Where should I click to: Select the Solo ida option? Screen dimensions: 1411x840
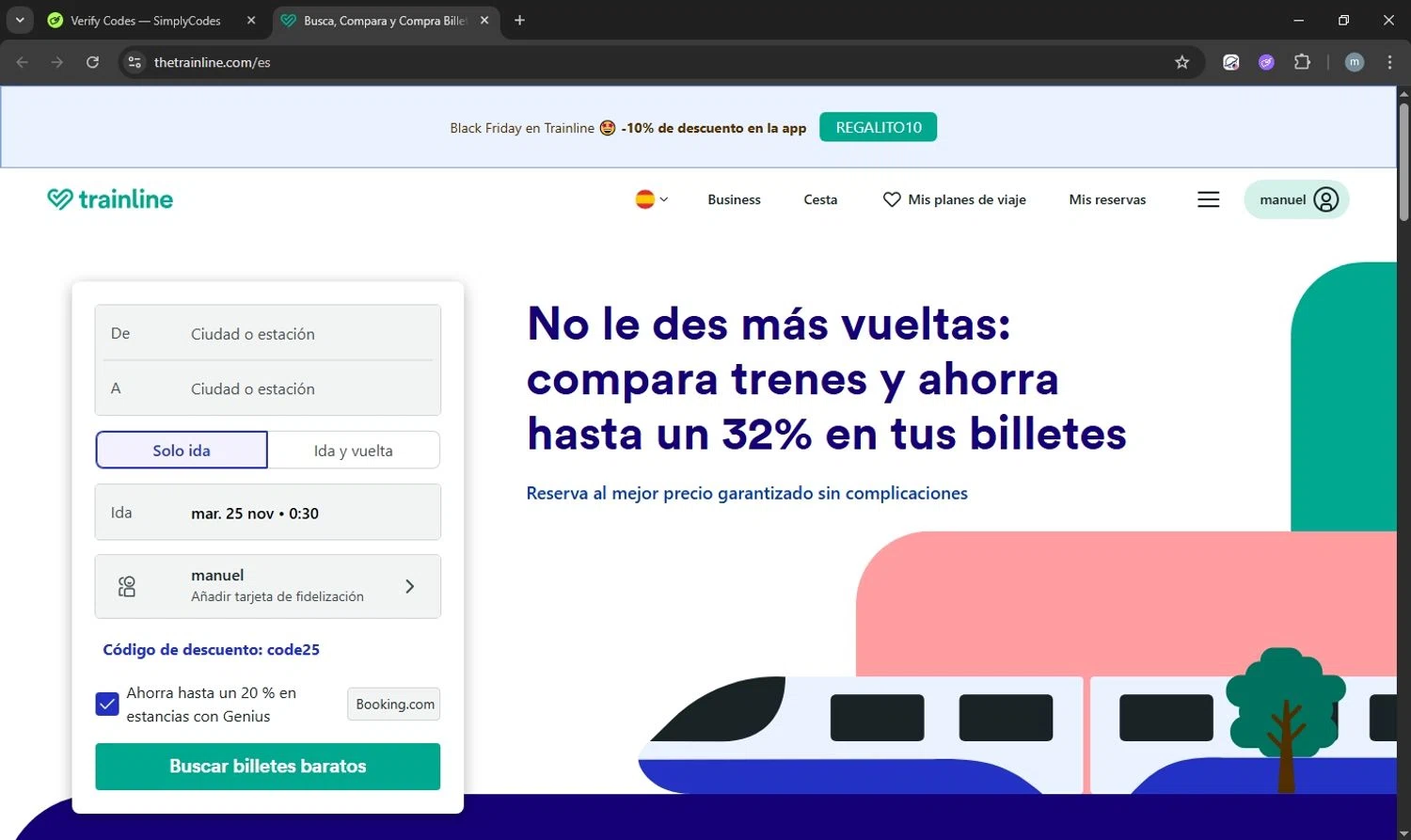pyautogui.click(x=182, y=451)
